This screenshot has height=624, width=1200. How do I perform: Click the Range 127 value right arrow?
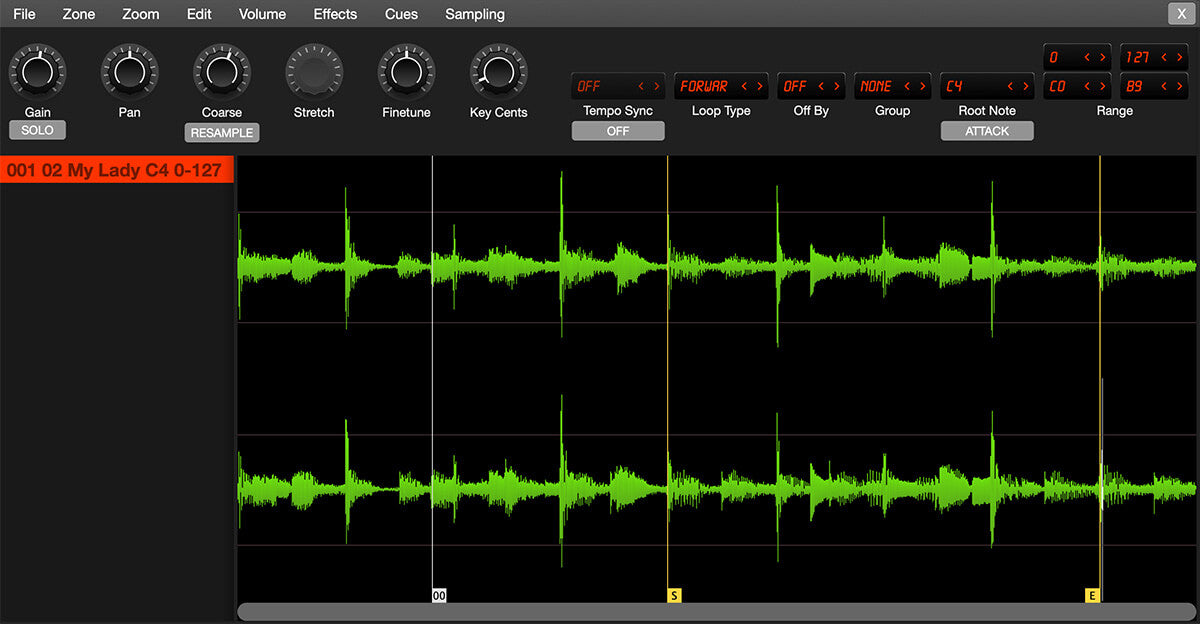1179,58
